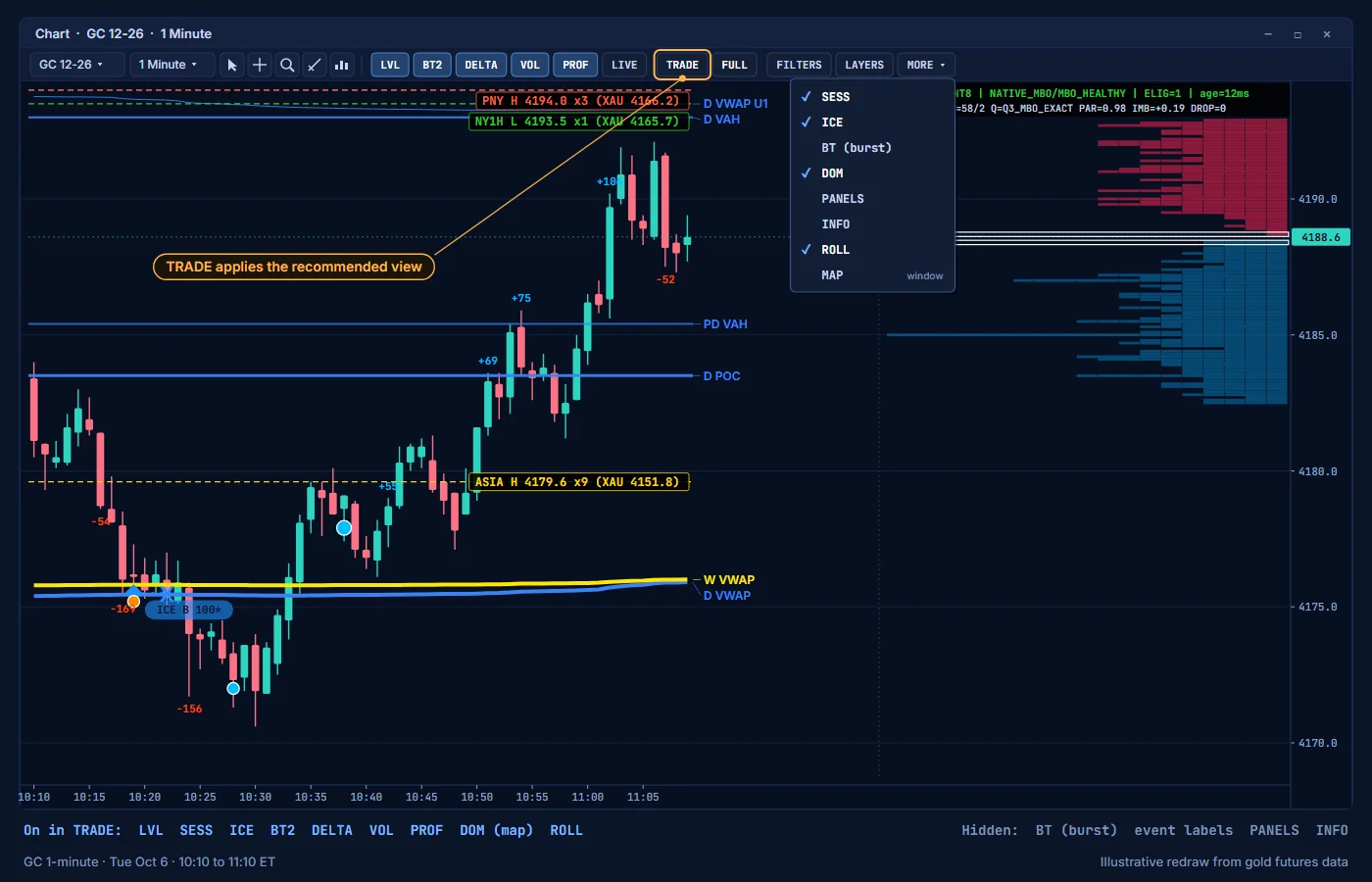Viewport: 1372px width, 882px height.
Task: Select the W VWAP line label
Action: pyautogui.click(x=729, y=580)
